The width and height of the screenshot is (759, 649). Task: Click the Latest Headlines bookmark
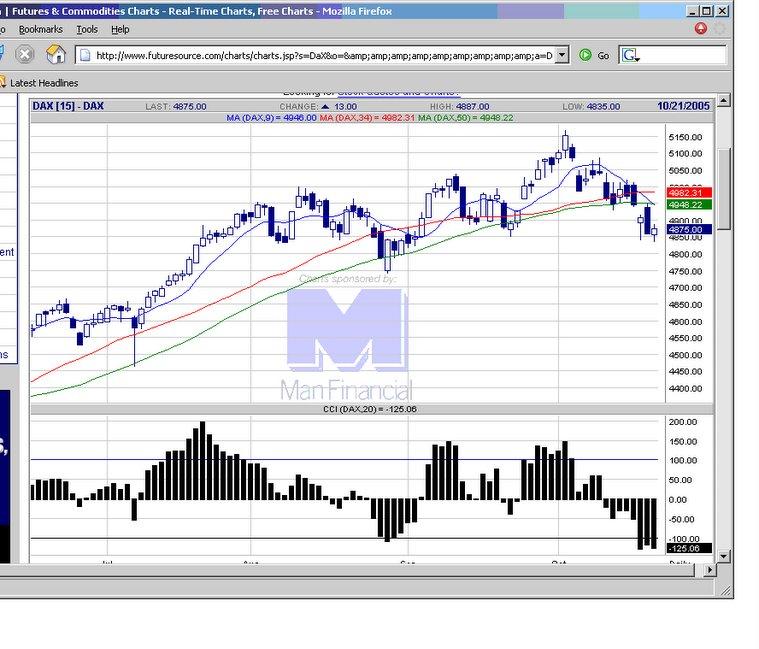pyautogui.click(x=44, y=83)
